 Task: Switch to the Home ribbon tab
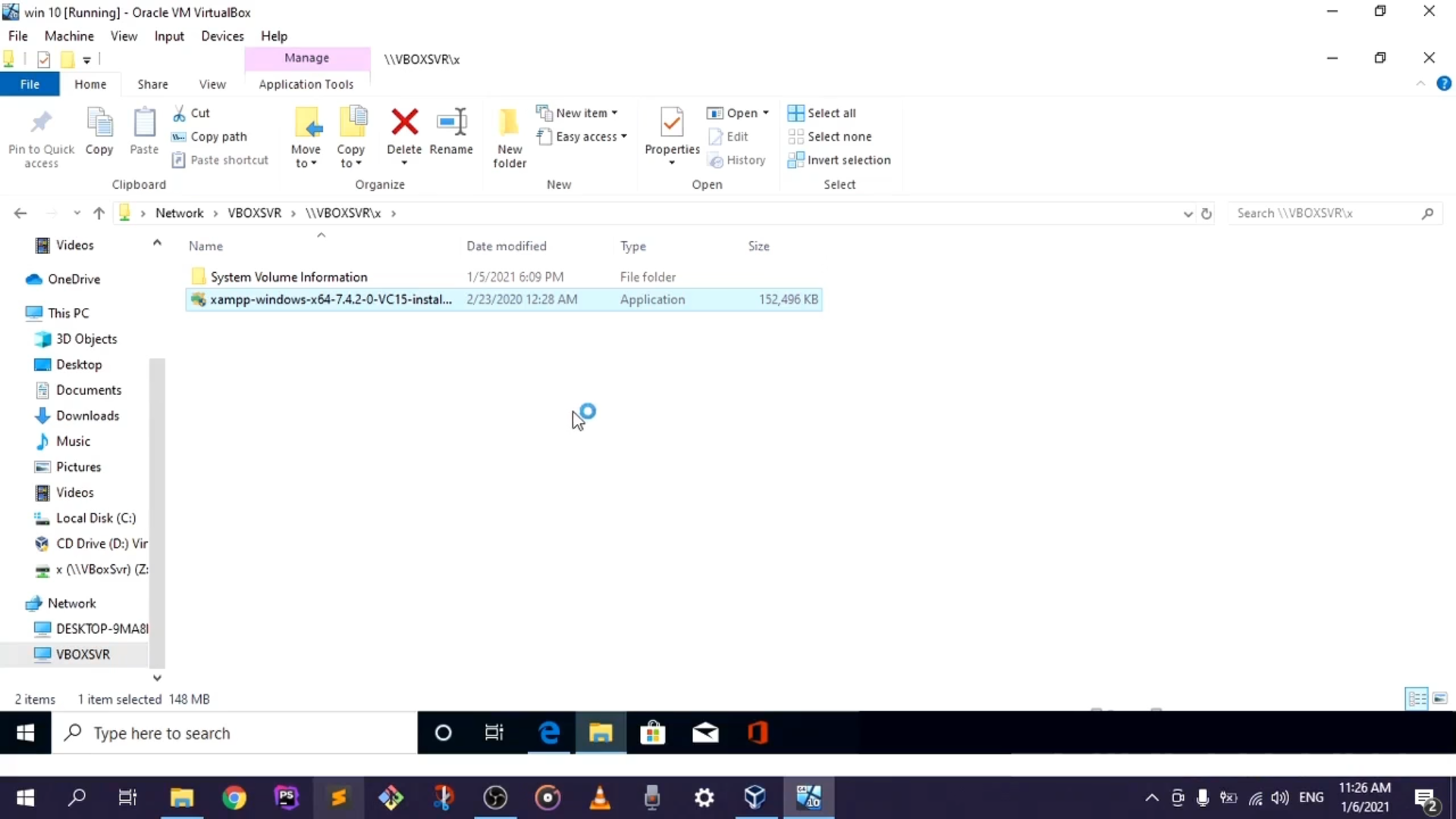(x=90, y=84)
